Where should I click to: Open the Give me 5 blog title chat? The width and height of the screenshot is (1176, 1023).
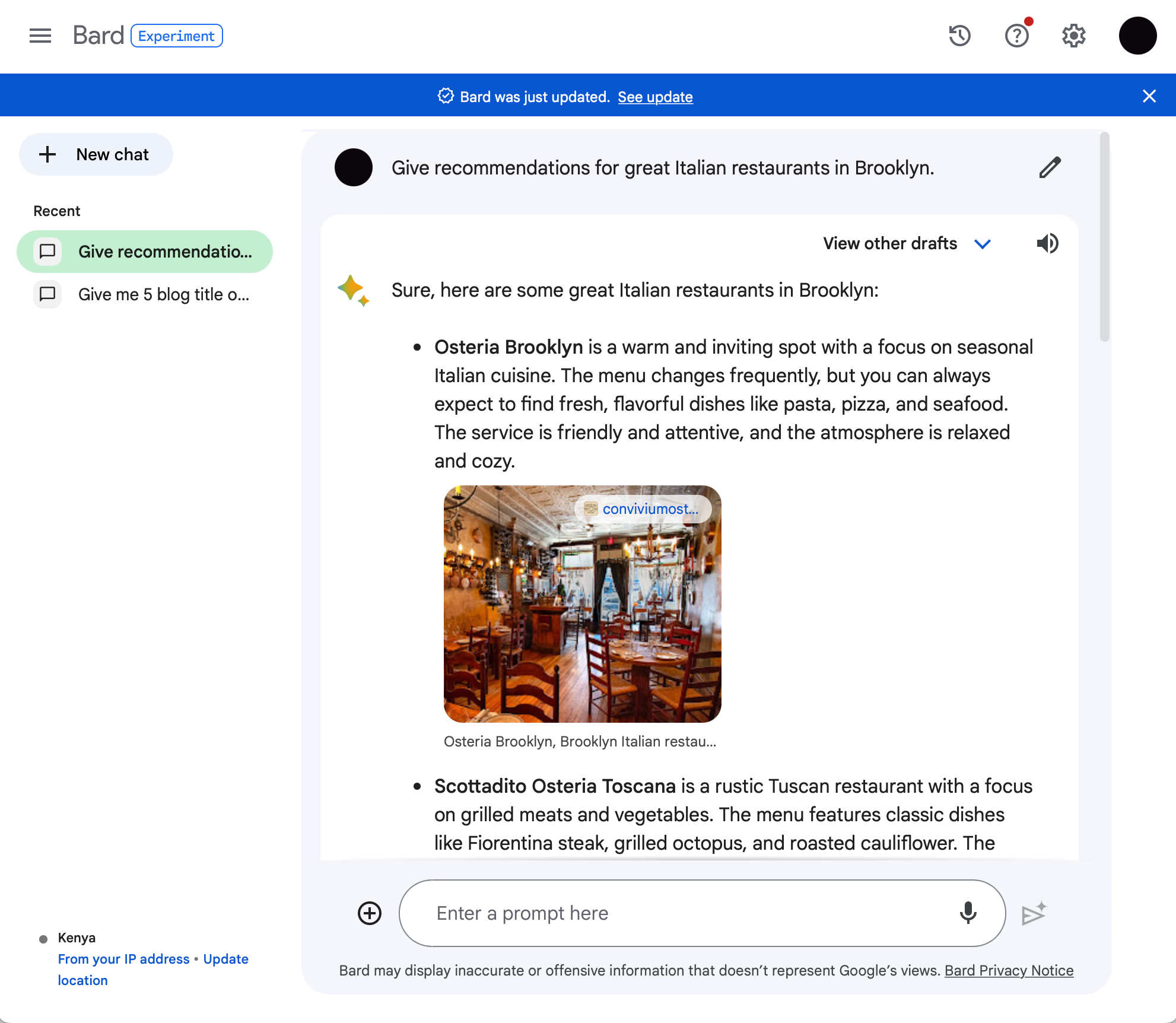tap(145, 294)
